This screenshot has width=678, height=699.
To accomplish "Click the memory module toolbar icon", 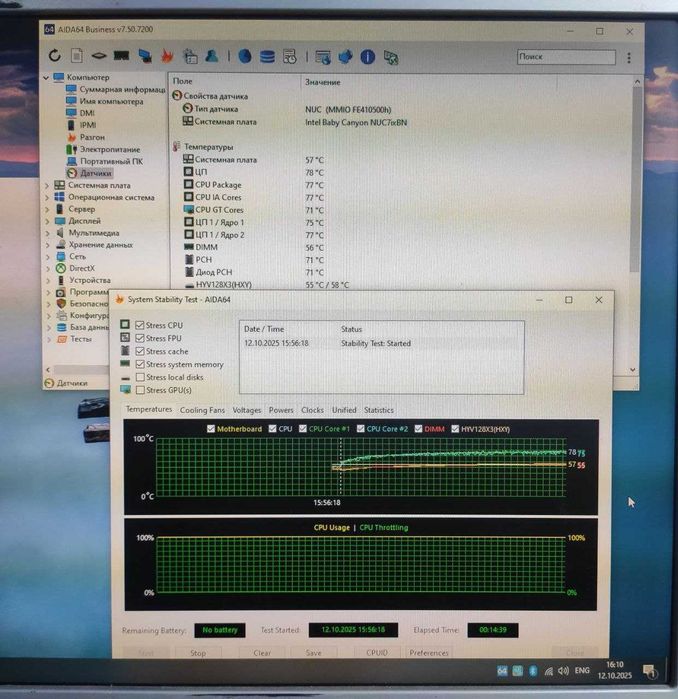I will tap(121, 56).
